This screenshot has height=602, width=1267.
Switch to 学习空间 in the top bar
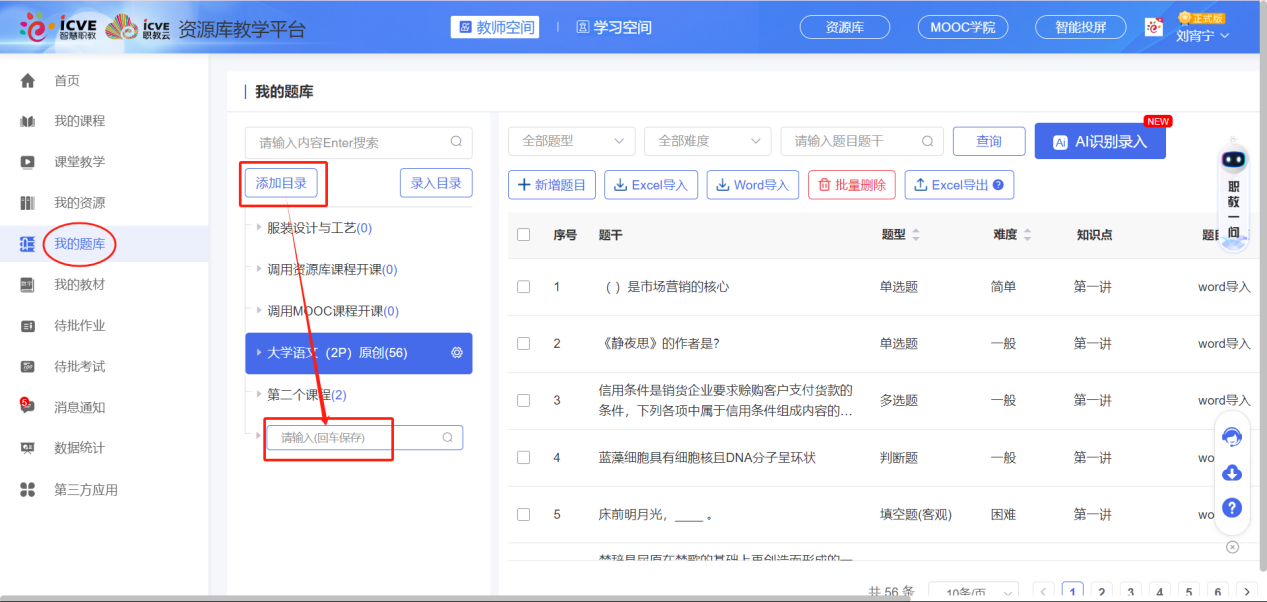tap(612, 27)
